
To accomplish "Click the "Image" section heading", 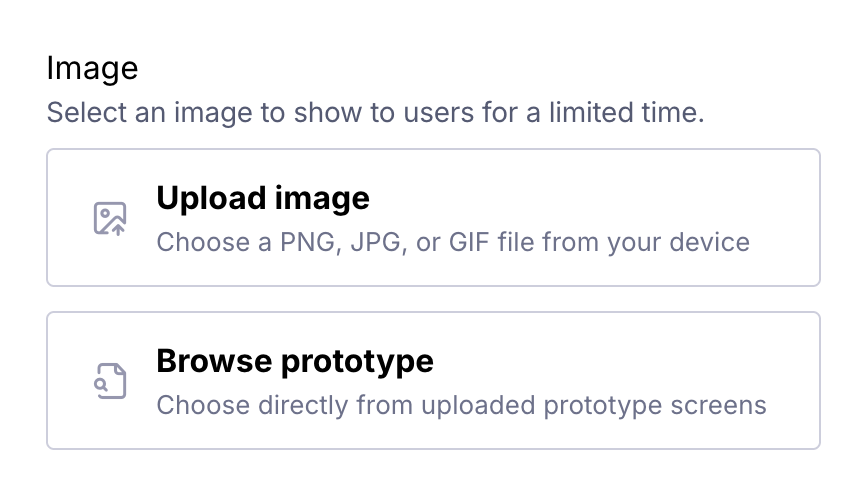I will point(92,69).
